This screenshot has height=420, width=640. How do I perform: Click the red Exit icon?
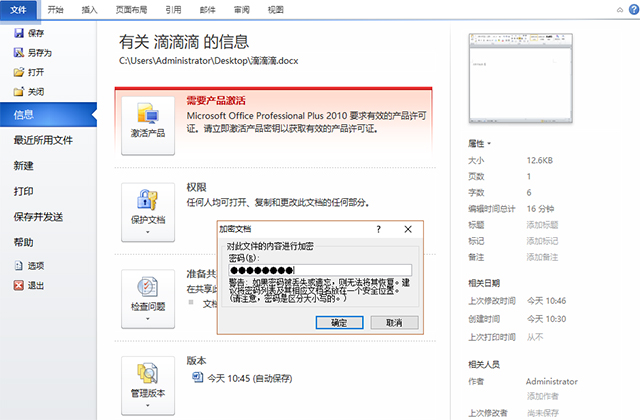tap(19, 285)
